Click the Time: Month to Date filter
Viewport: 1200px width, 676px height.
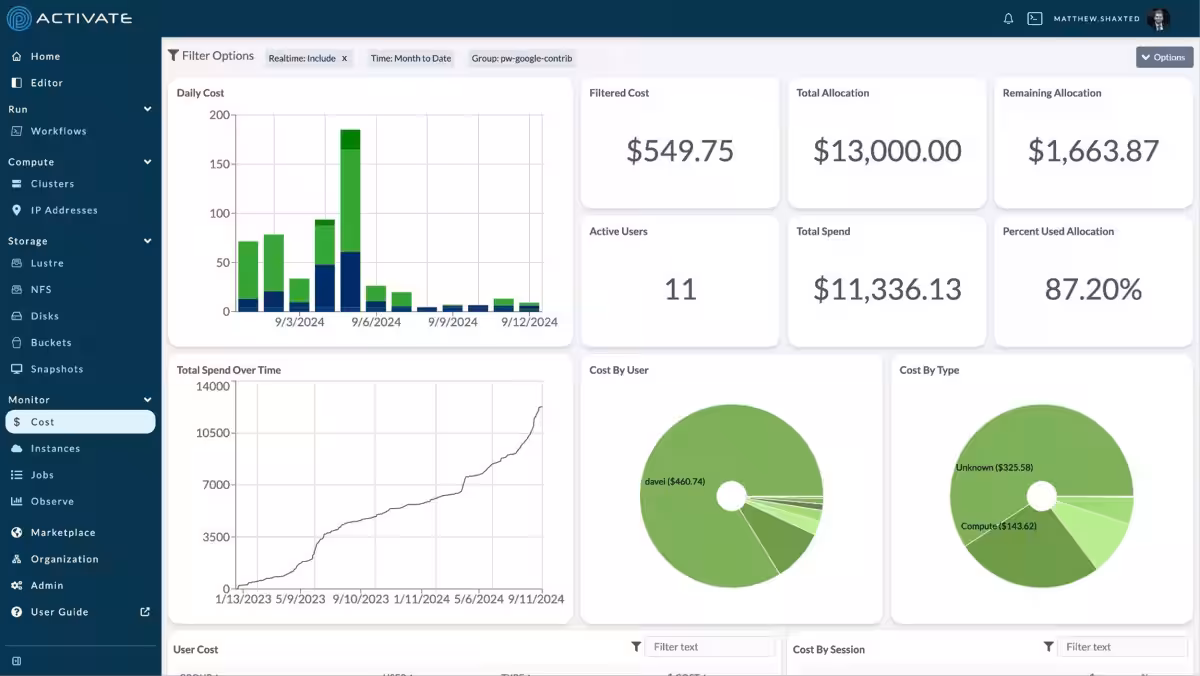pyautogui.click(x=411, y=58)
